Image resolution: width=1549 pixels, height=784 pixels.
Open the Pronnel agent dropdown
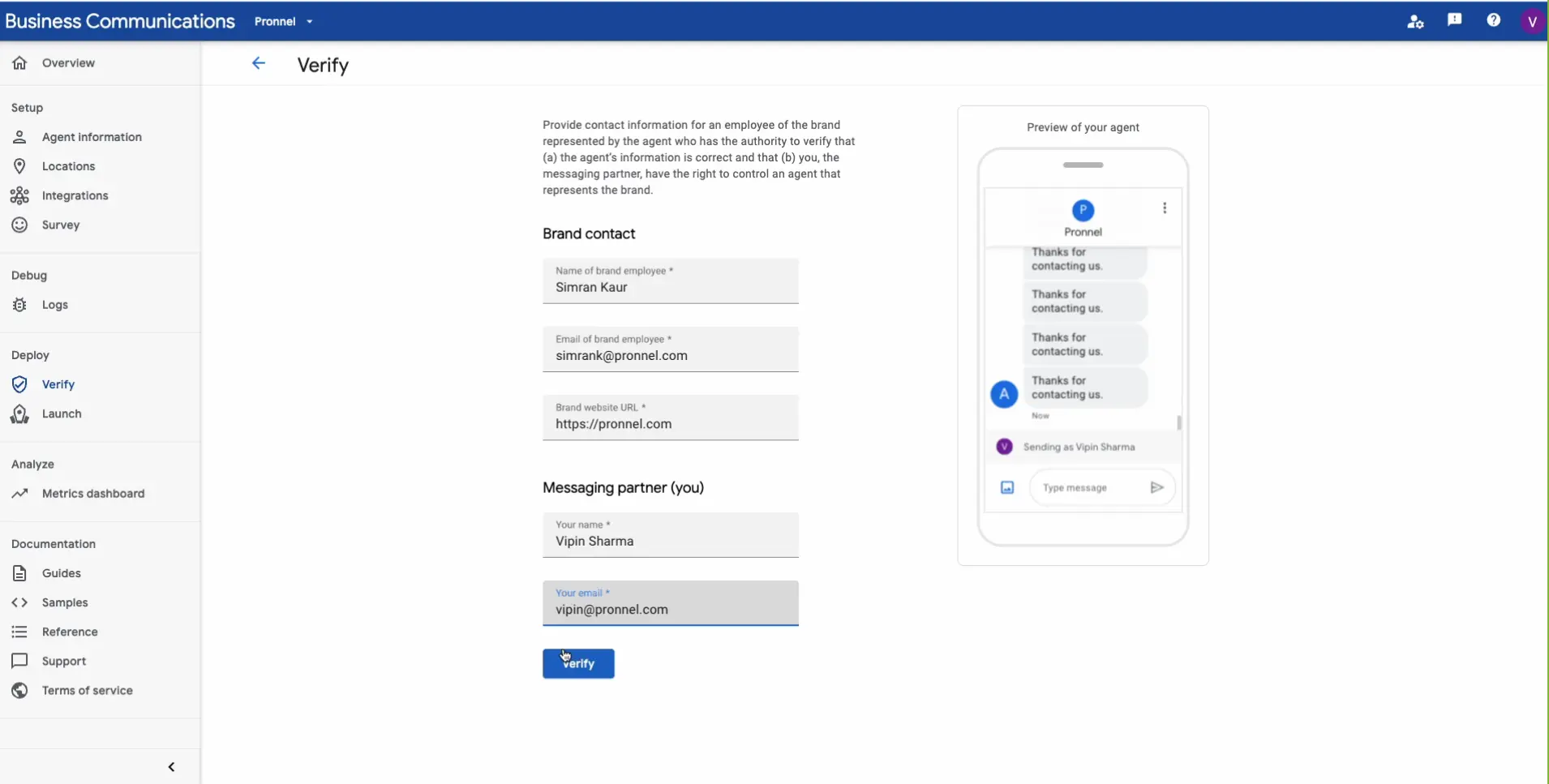(x=283, y=22)
